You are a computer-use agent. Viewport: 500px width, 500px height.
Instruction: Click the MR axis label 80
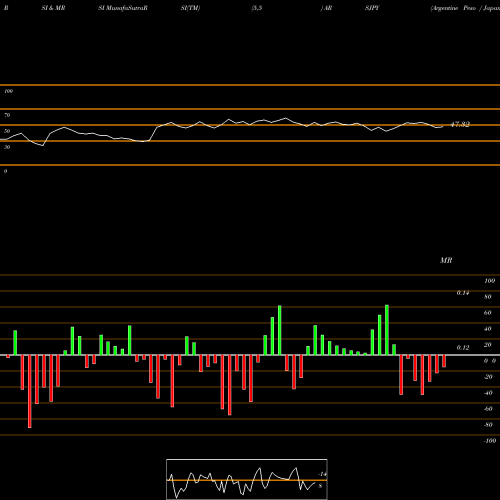tap(488, 297)
